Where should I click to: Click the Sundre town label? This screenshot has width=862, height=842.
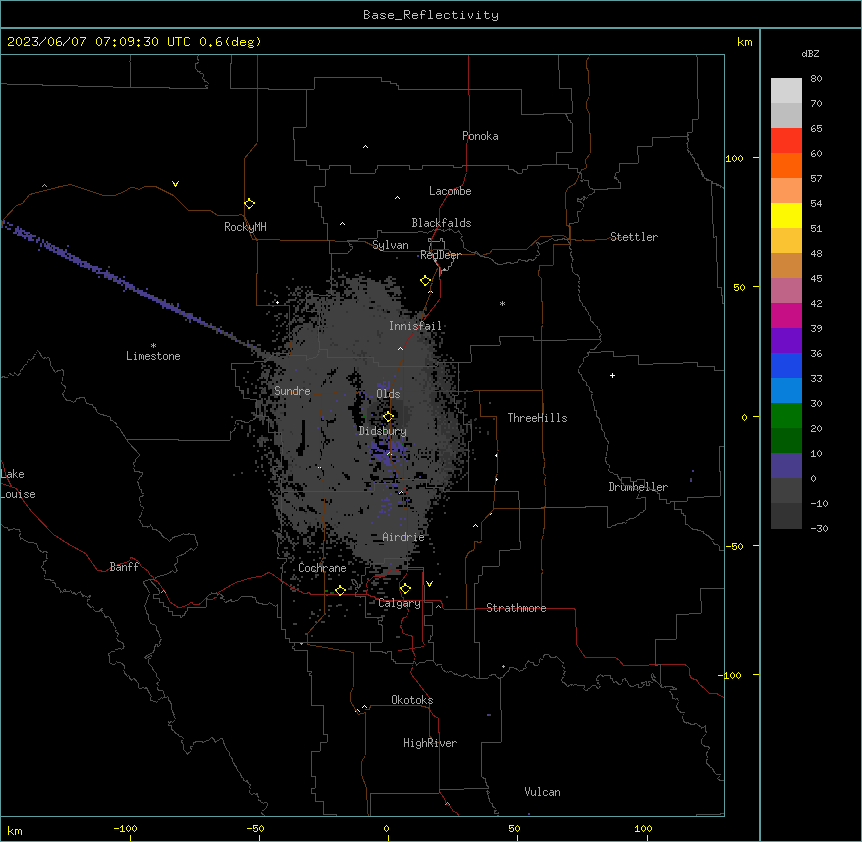(292, 391)
